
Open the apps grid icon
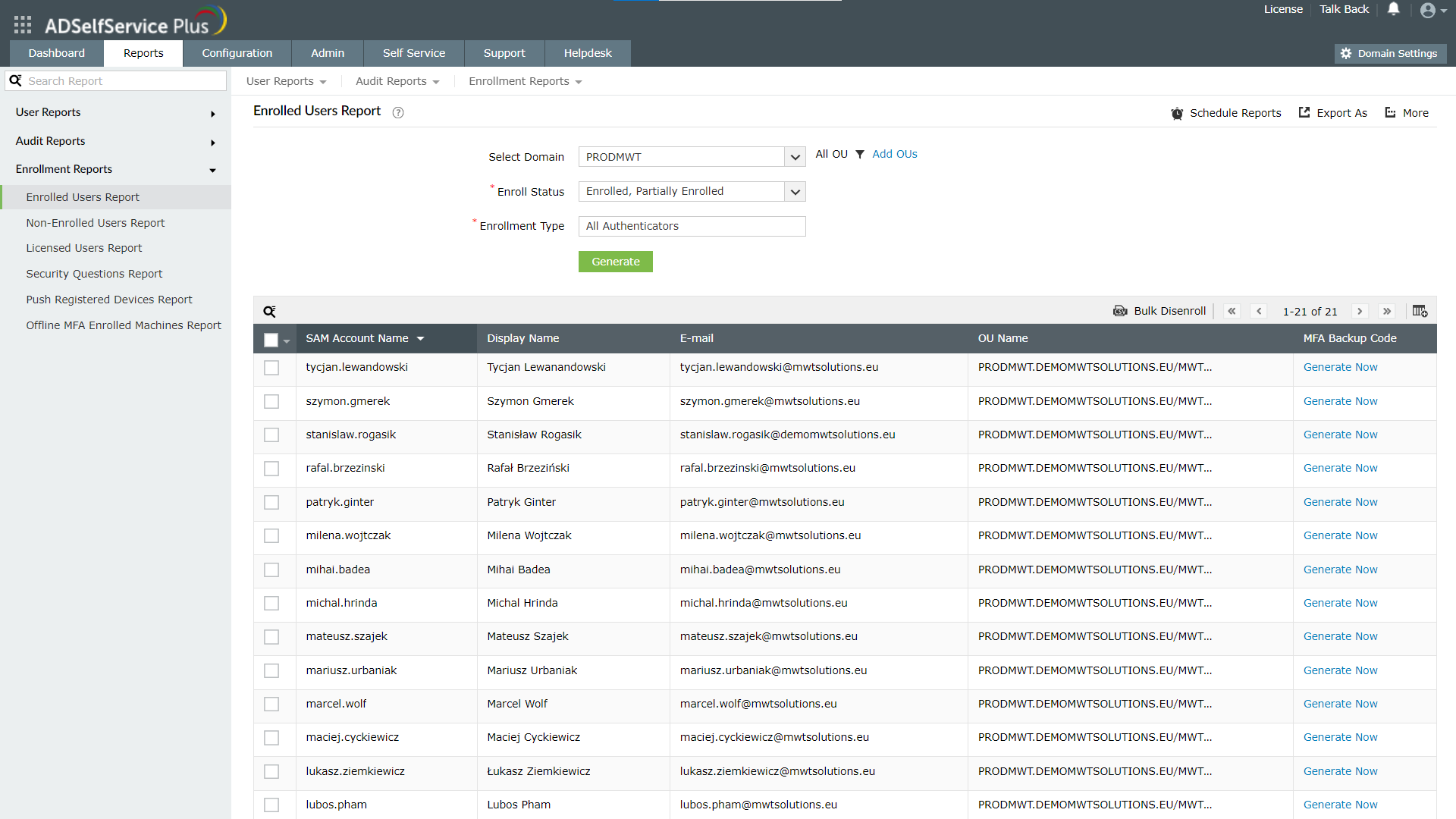(23, 25)
